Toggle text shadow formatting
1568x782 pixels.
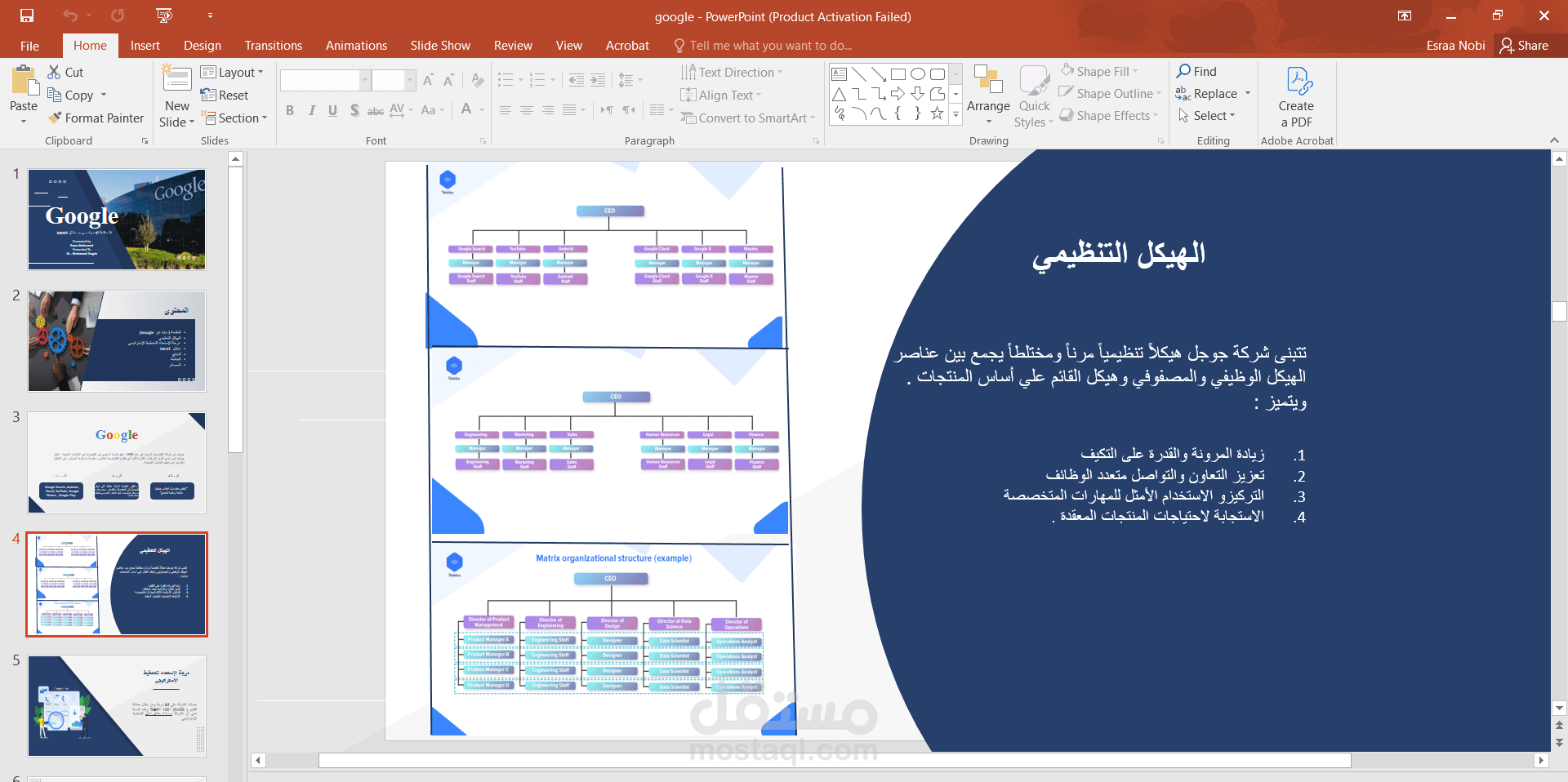354,110
